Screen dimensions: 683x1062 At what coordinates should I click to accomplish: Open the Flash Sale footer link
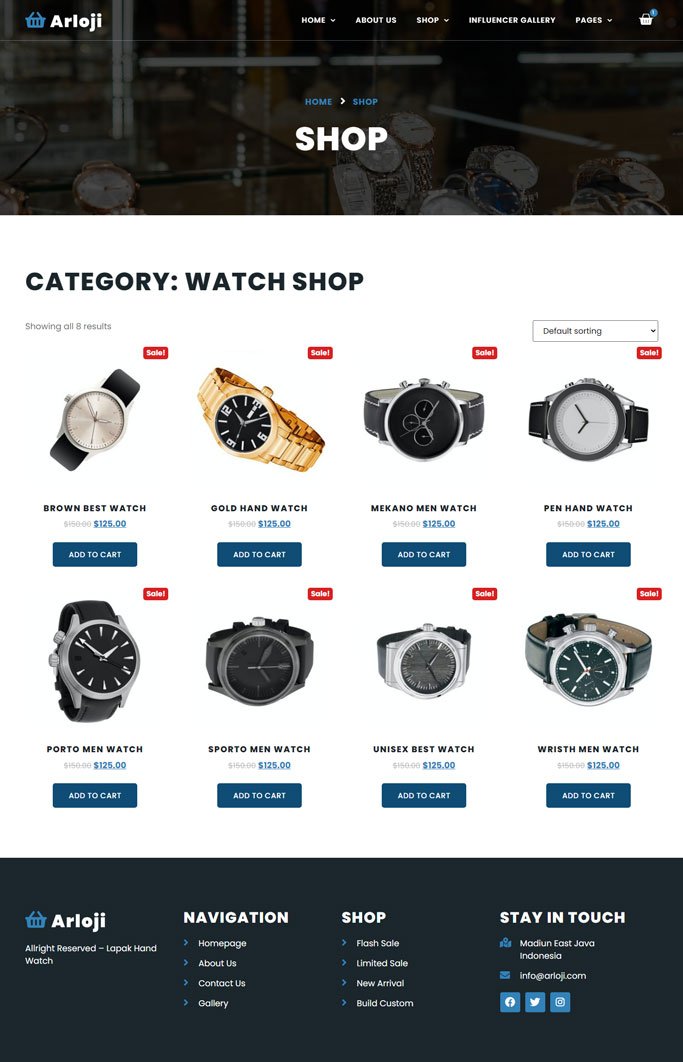(377, 943)
